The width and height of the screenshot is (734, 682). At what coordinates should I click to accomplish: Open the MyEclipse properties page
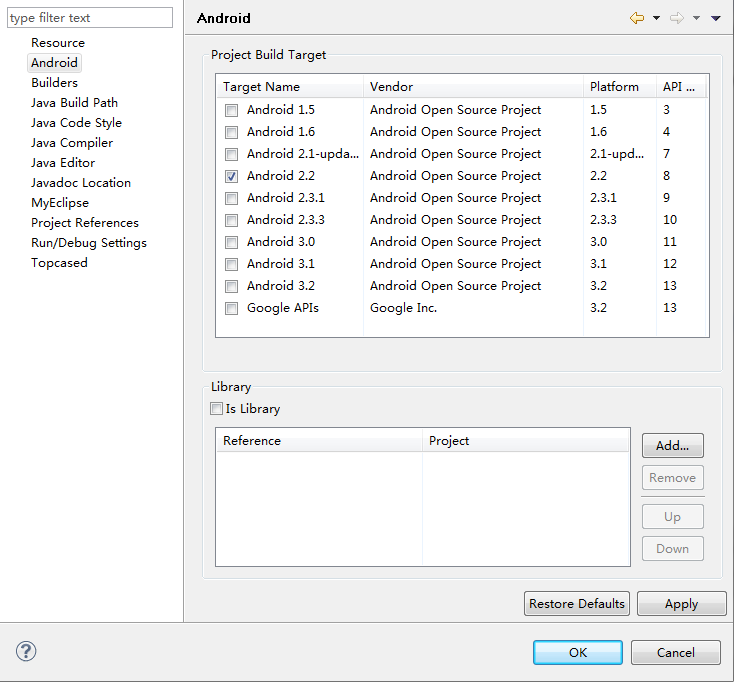tap(60, 203)
